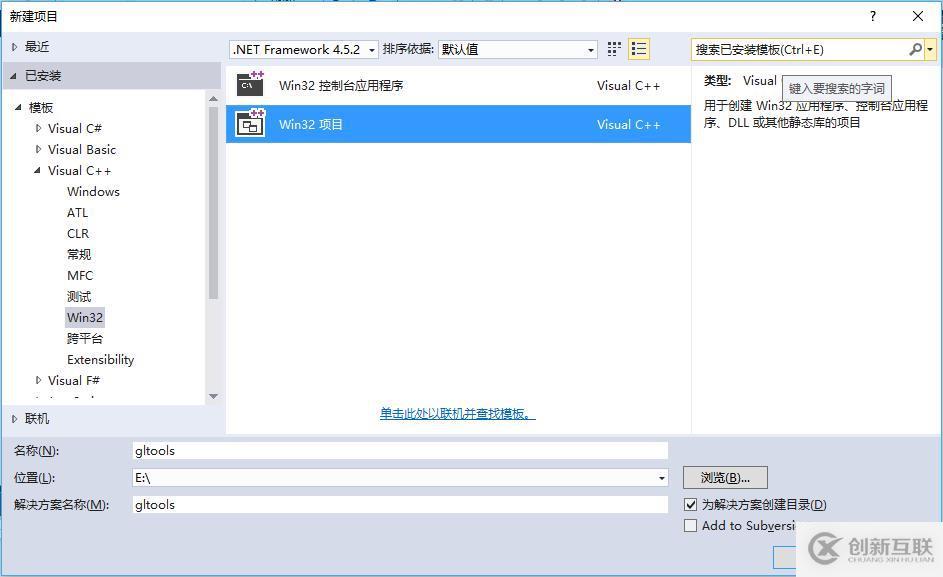Image resolution: width=943 pixels, height=577 pixels.
Task: Switch to medium icons list view
Action: pos(639,49)
